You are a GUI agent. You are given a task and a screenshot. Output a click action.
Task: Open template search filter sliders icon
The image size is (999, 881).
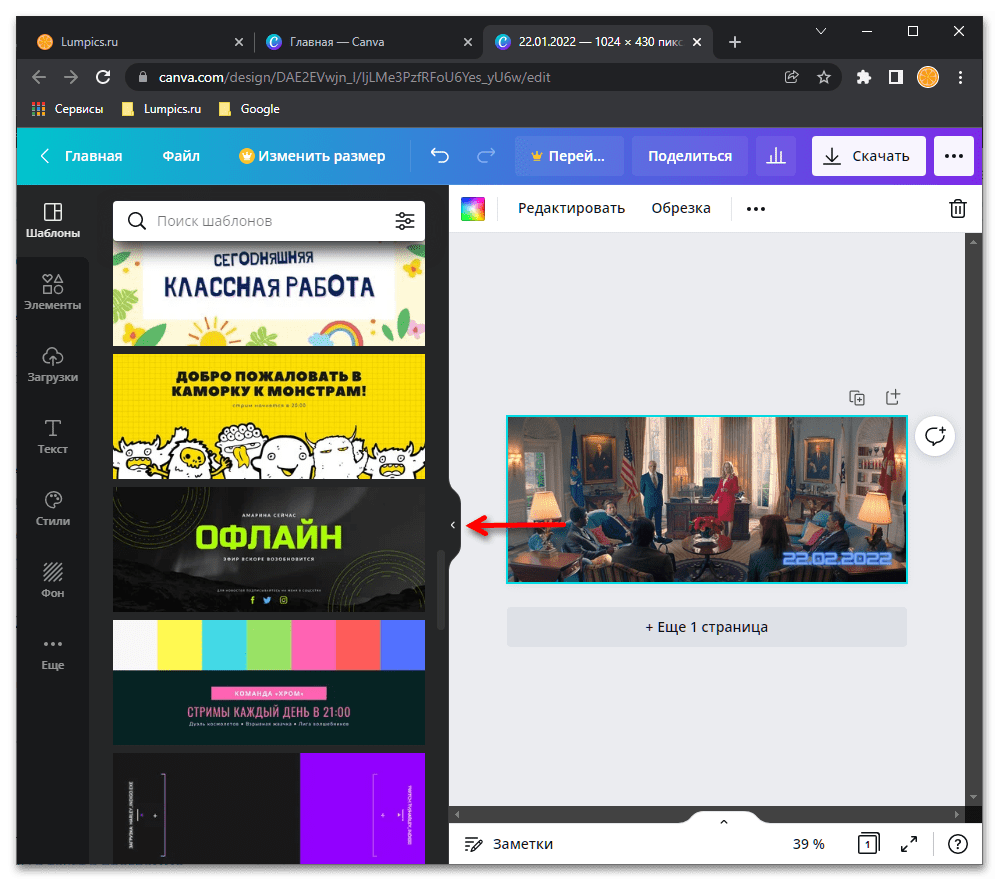click(405, 221)
